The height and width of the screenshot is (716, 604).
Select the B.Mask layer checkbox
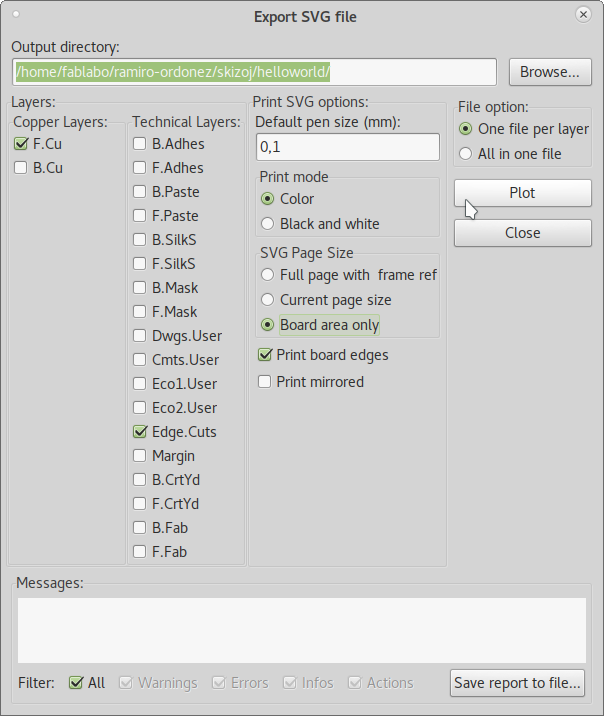tap(139, 287)
